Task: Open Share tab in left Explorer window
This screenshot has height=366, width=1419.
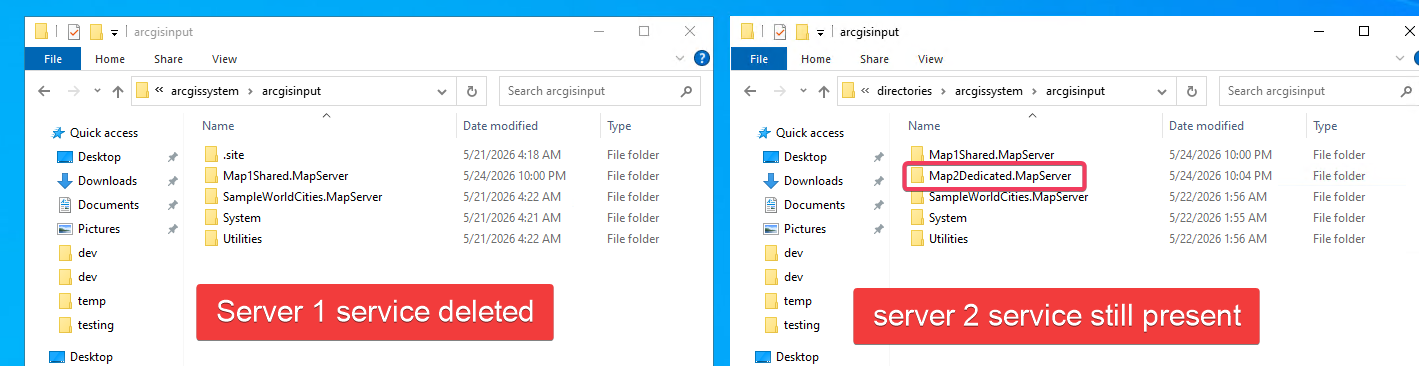Action: tap(168, 59)
